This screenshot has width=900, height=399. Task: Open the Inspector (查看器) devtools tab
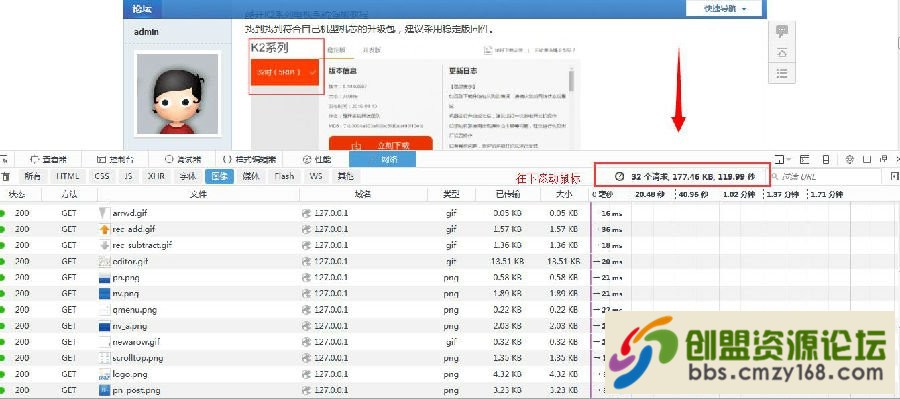48,159
